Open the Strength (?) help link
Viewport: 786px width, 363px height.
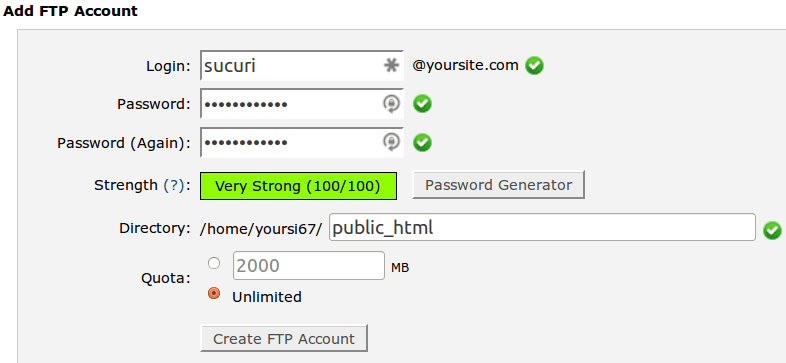[x=173, y=186]
